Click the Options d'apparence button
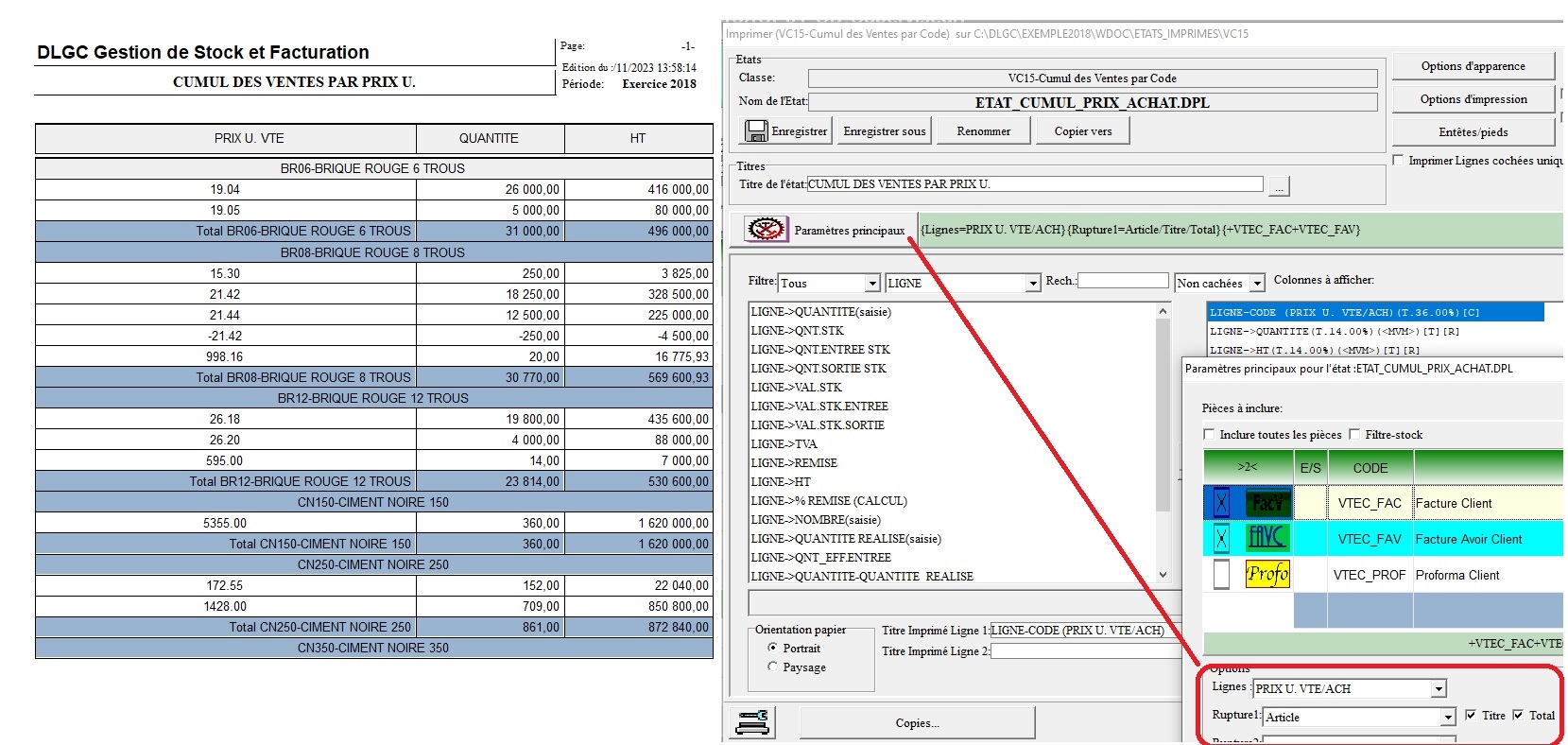 1472,66
